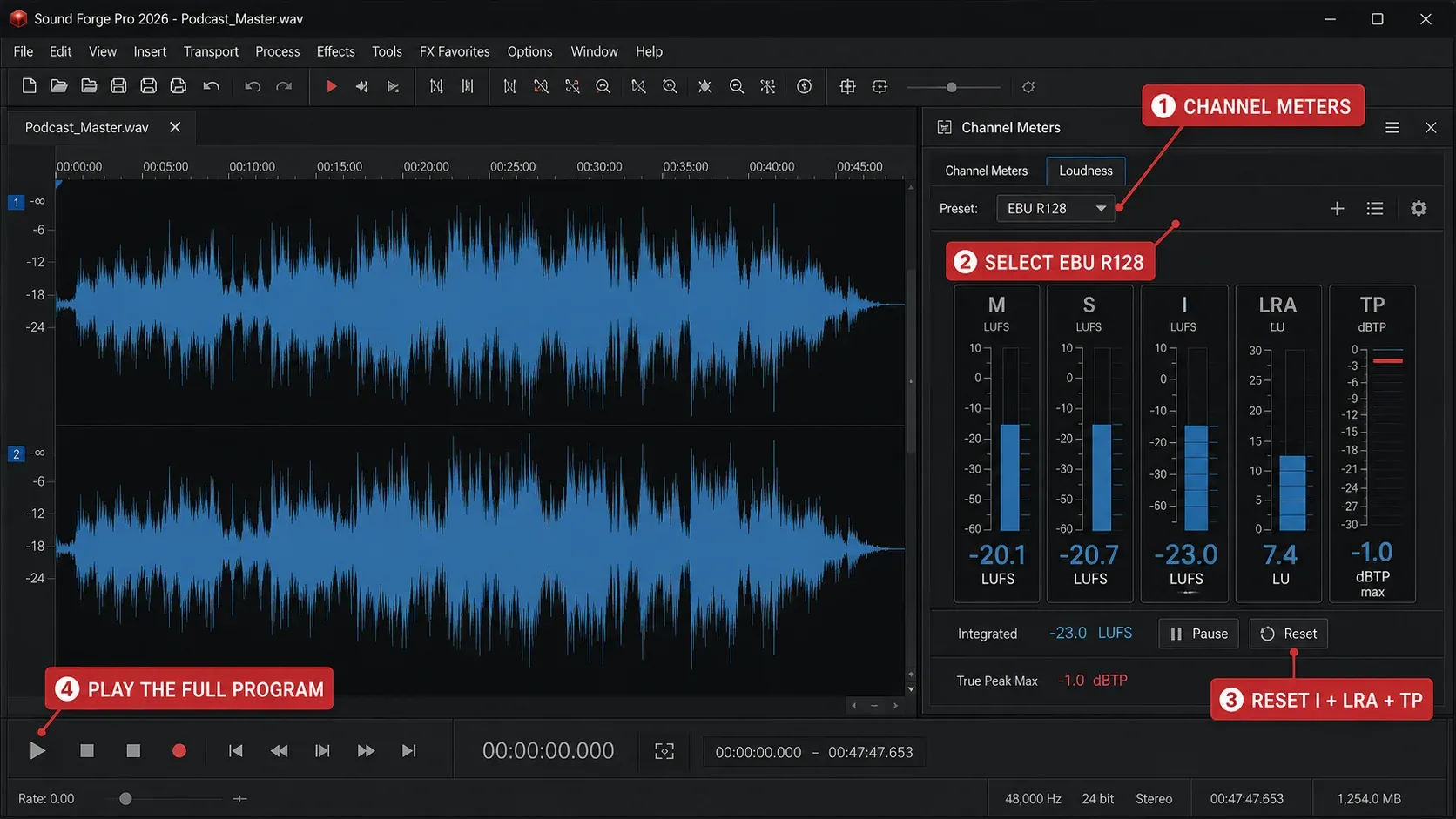
Task: Jump to the end of the file
Action: (x=408, y=750)
